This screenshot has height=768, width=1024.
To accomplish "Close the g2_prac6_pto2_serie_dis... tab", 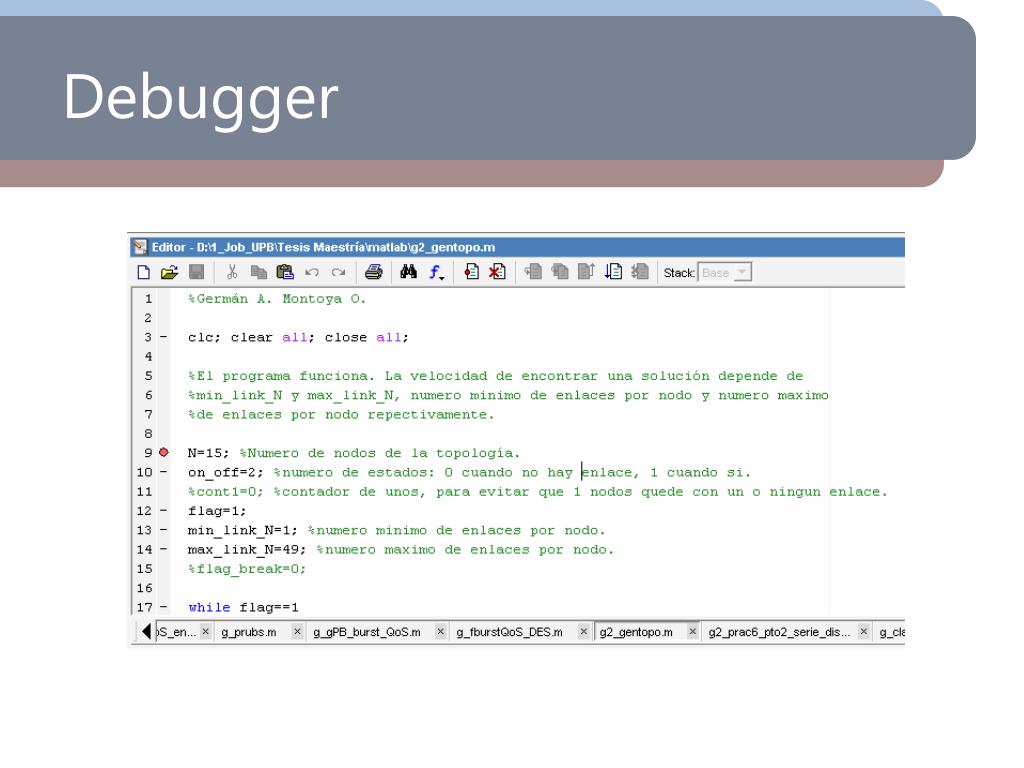I will [x=863, y=632].
